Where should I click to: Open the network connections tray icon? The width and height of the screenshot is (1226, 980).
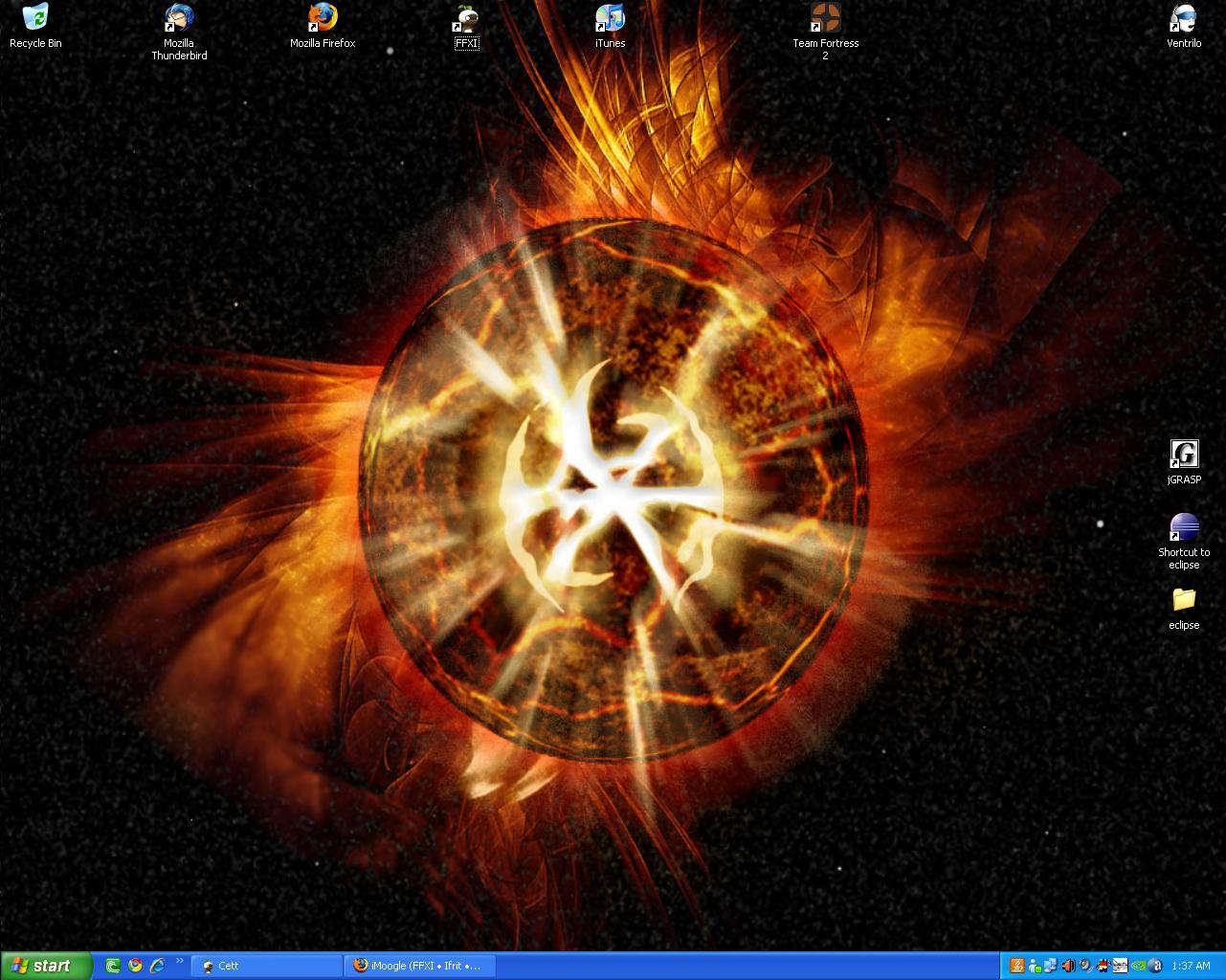[1051, 966]
